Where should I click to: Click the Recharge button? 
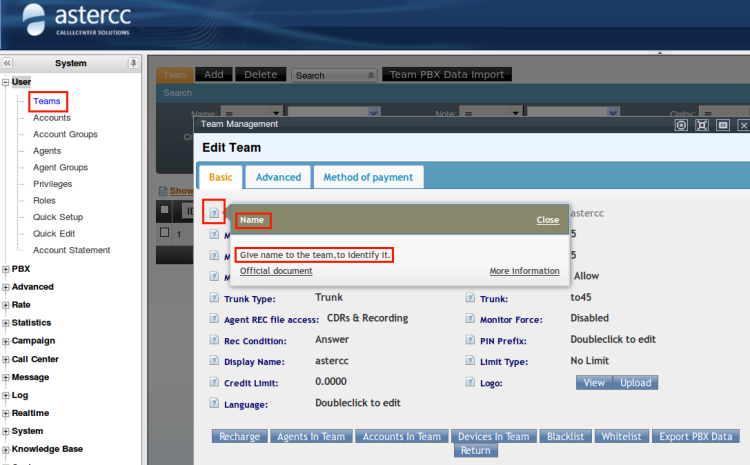point(239,436)
